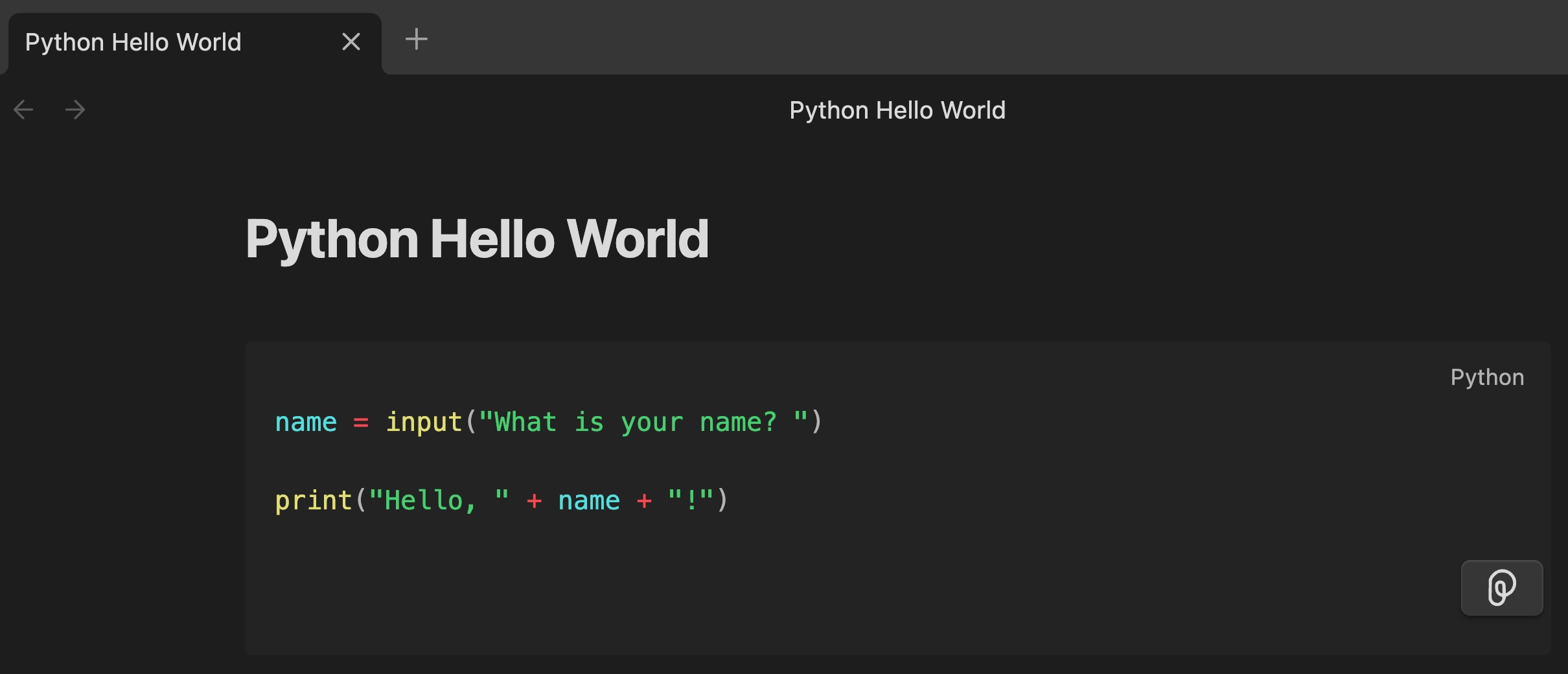The width and height of the screenshot is (1568, 674).
Task: Click the dark area below the code block
Action: click(x=778, y=664)
